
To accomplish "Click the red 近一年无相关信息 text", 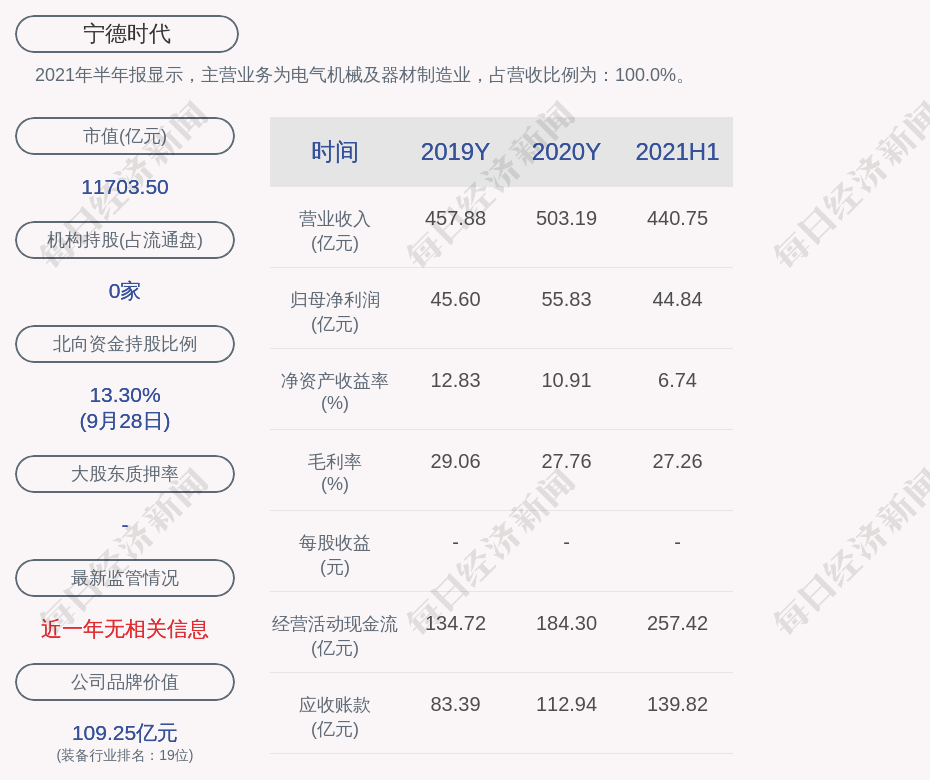I will (x=125, y=629).
